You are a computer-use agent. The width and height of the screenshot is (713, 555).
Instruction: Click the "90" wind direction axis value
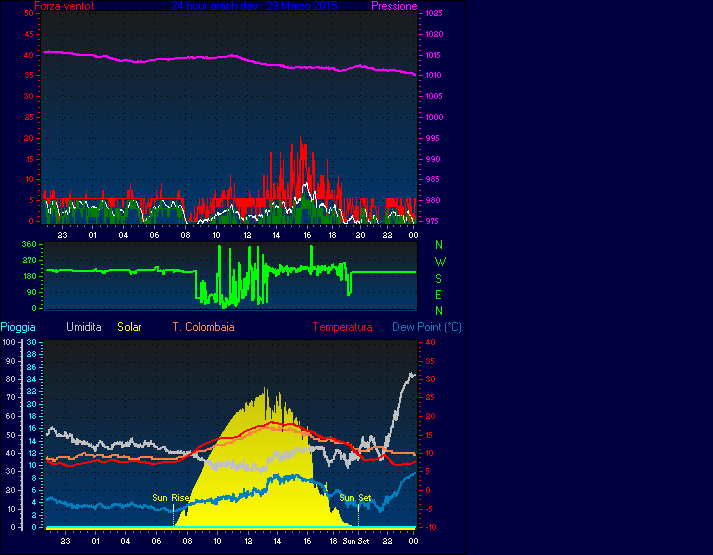pyautogui.click(x=32, y=292)
